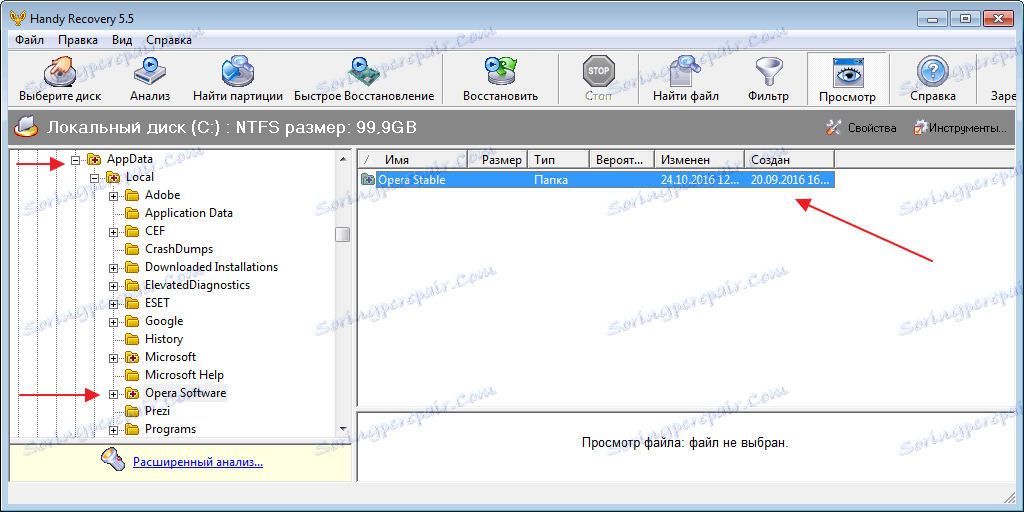
Task: Toggle the Preview (Просмотр) panel button
Action: pyautogui.click(x=847, y=79)
